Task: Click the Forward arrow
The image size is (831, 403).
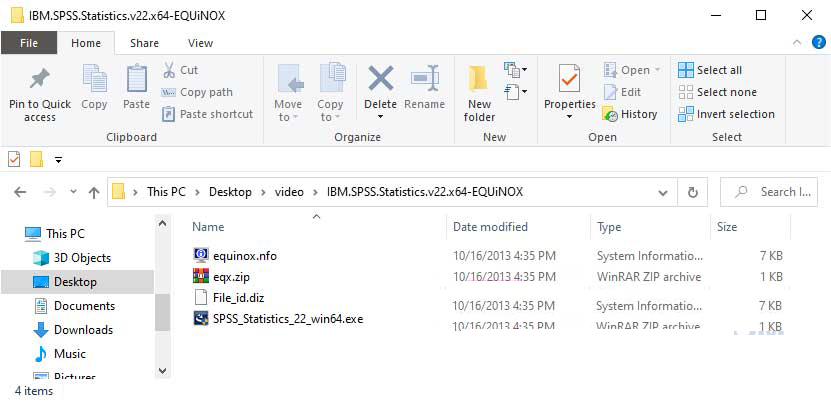Action: click(50, 192)
